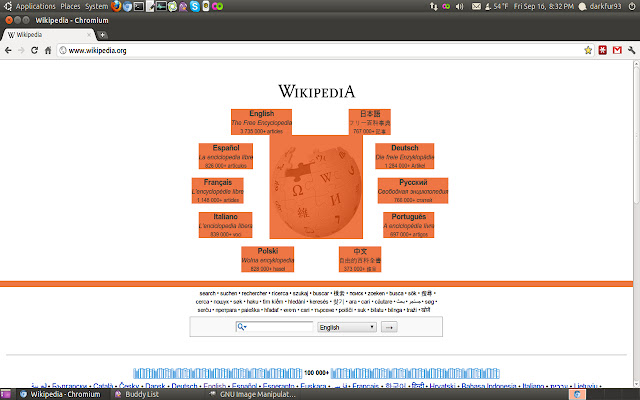Open Japanese 日本語 Wikipedia
The image size is (640, 400).
pyautogui.click(x=369, y=122)
